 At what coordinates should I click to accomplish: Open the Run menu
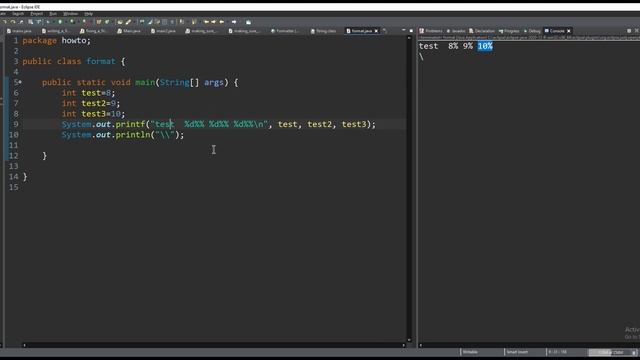[x=53, y=14]
